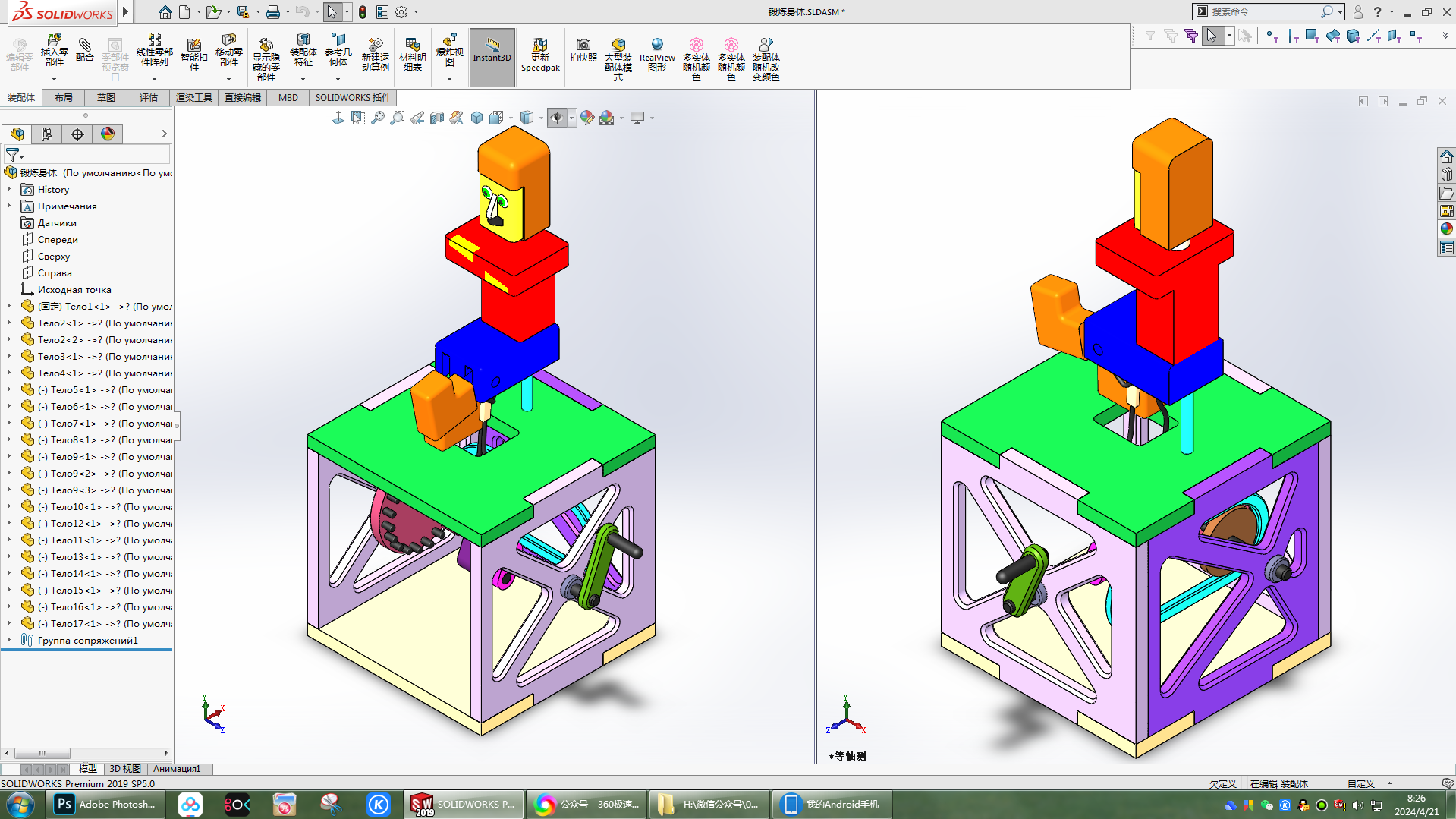Toggle Filter Faces selection filter
Screen dimensions: 1456x819
tap(1313, 36)
